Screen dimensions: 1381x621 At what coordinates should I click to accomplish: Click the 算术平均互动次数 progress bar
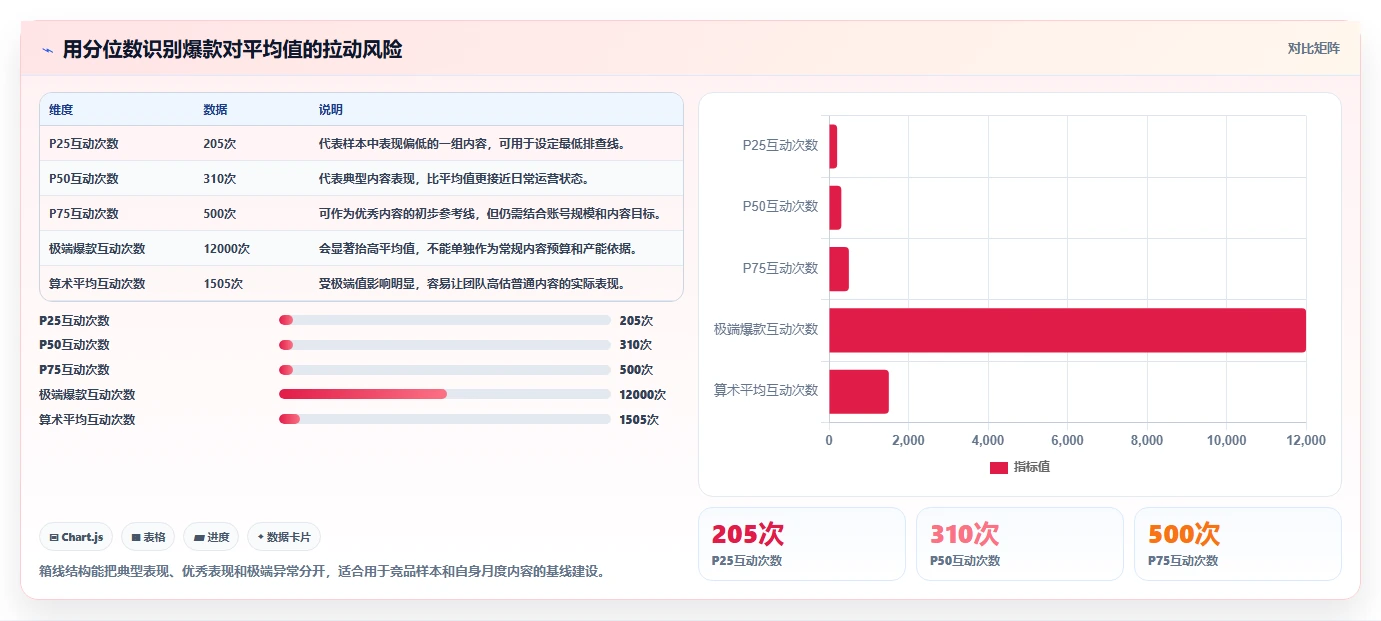click(444, 419)
